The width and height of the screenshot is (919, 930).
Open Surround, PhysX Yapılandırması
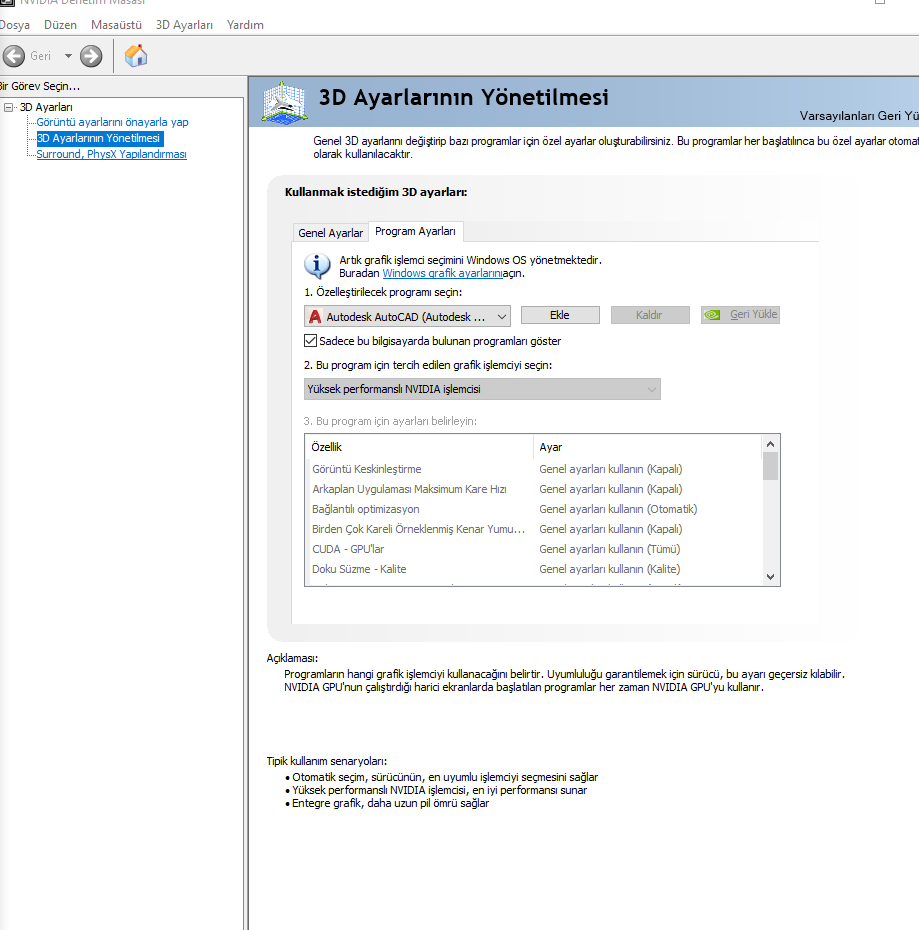[112, 154]
